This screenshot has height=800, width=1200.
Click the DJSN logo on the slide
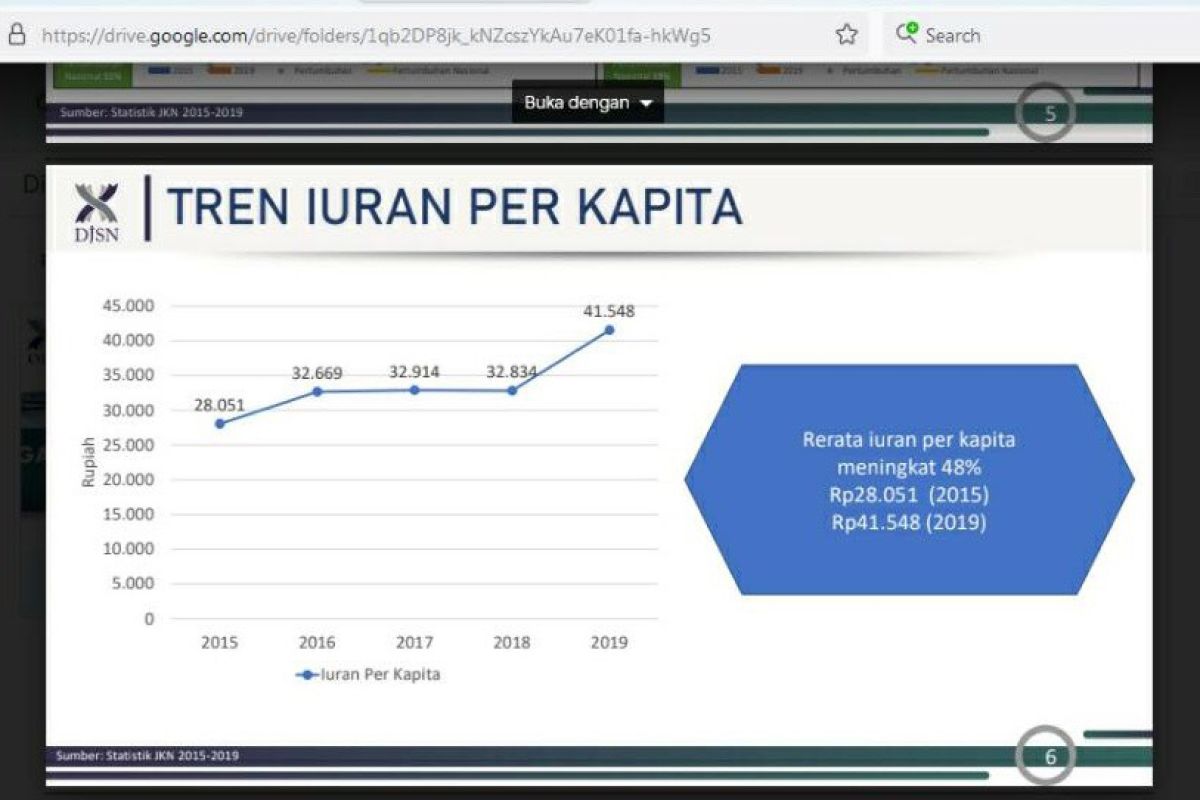point(94,207)
